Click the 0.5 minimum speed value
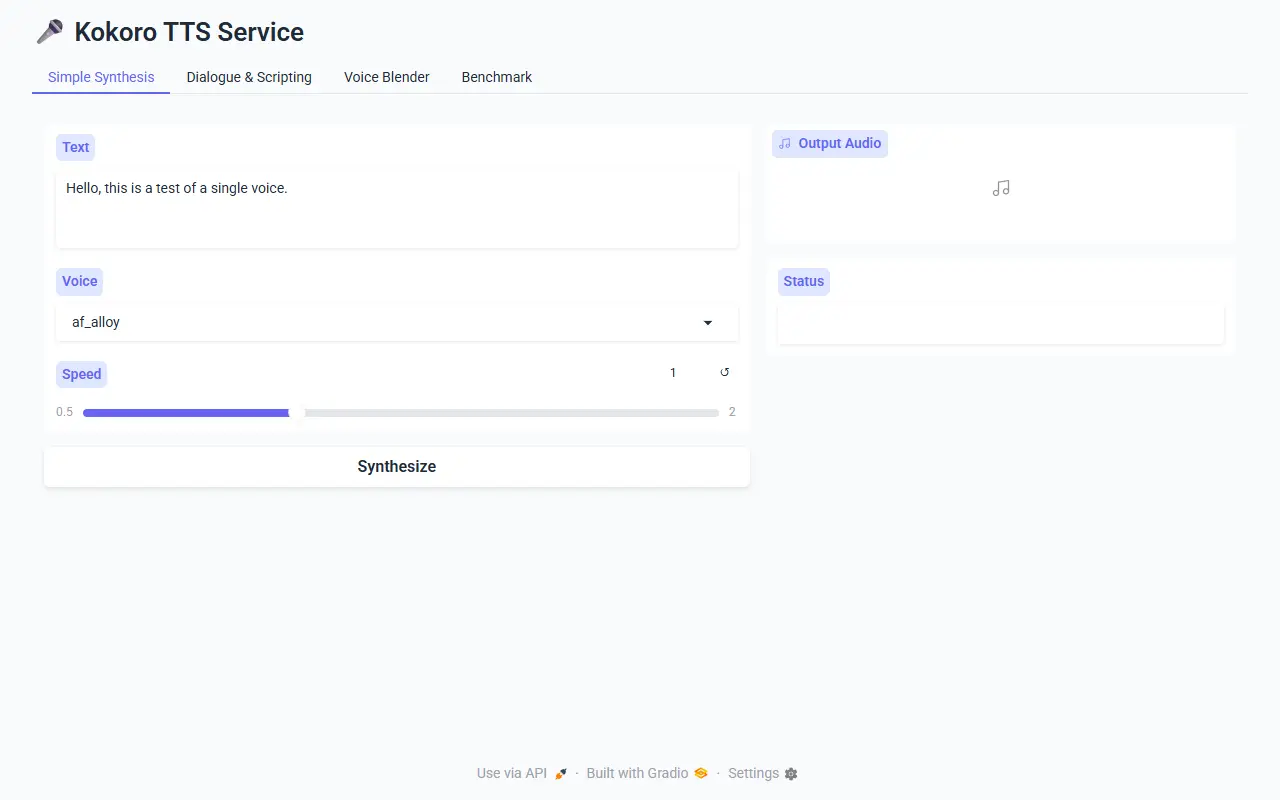 pyautogui.click(x=65, y=413)
